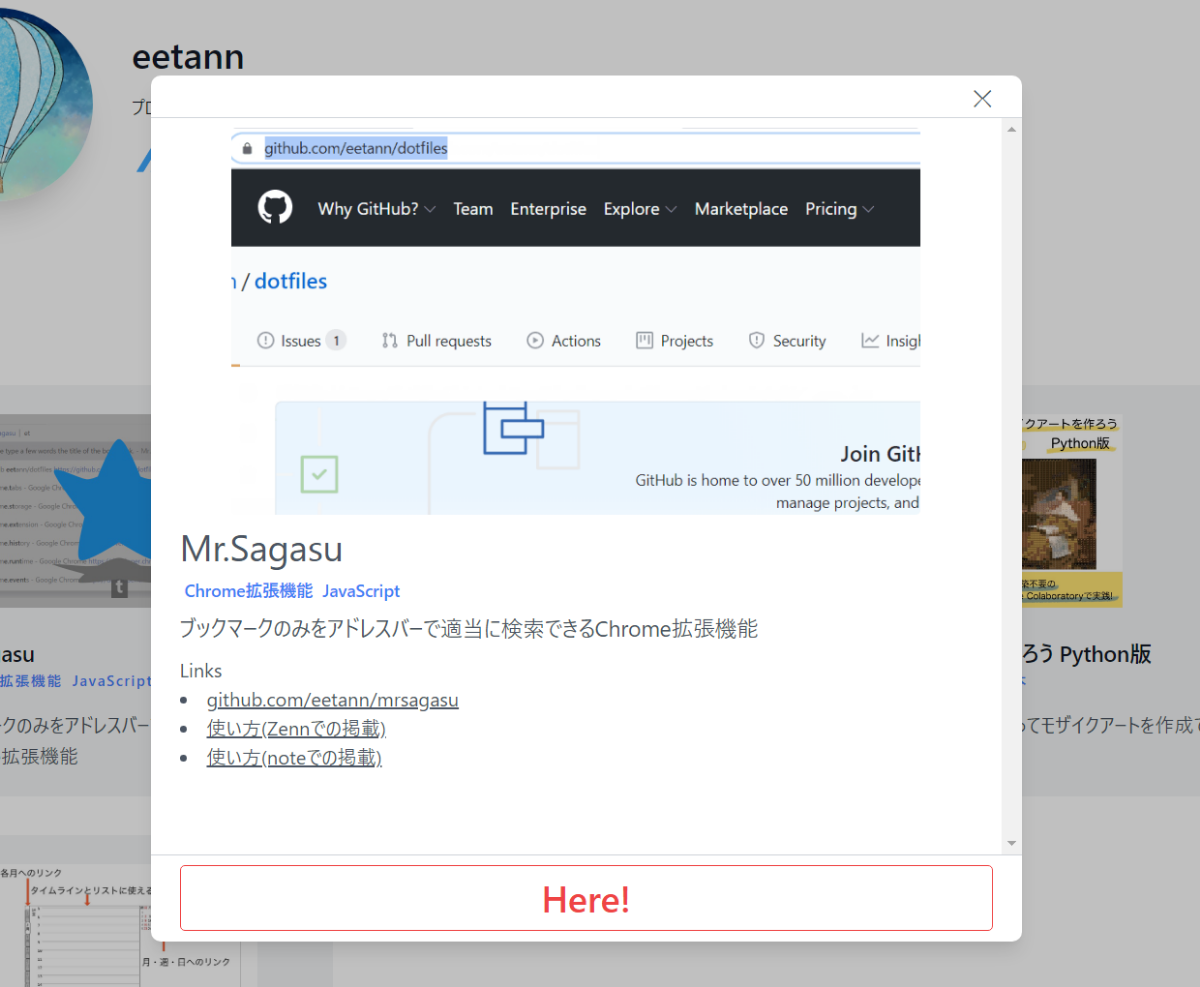The image size is (1200, 987).
Task: Click the Links label in modal
Action: (x=201, y=671)
